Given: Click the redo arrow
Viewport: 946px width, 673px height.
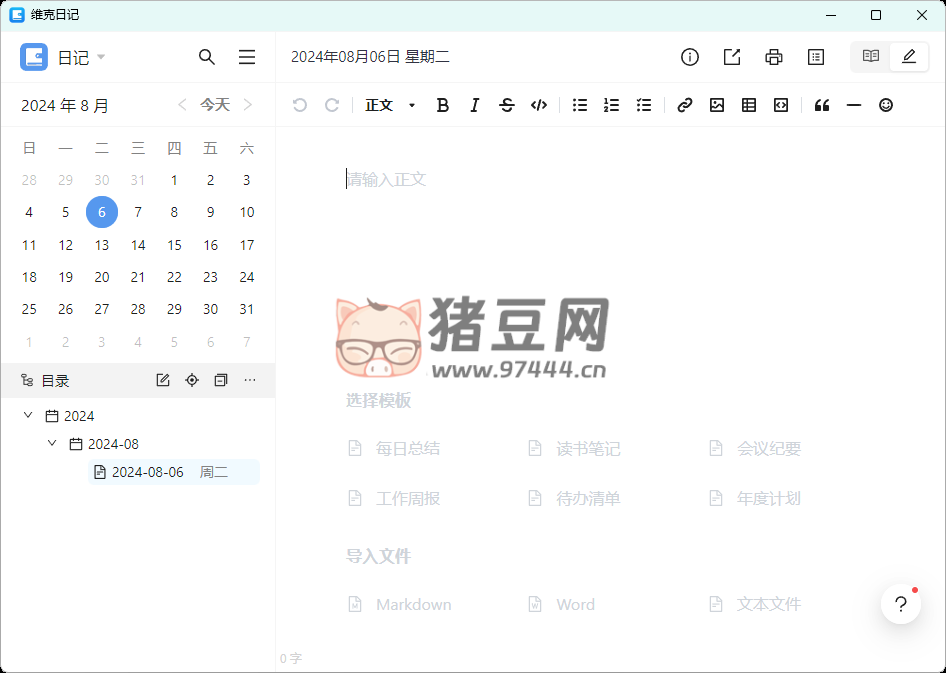Looking at the screenshot, I should [332, 106].
